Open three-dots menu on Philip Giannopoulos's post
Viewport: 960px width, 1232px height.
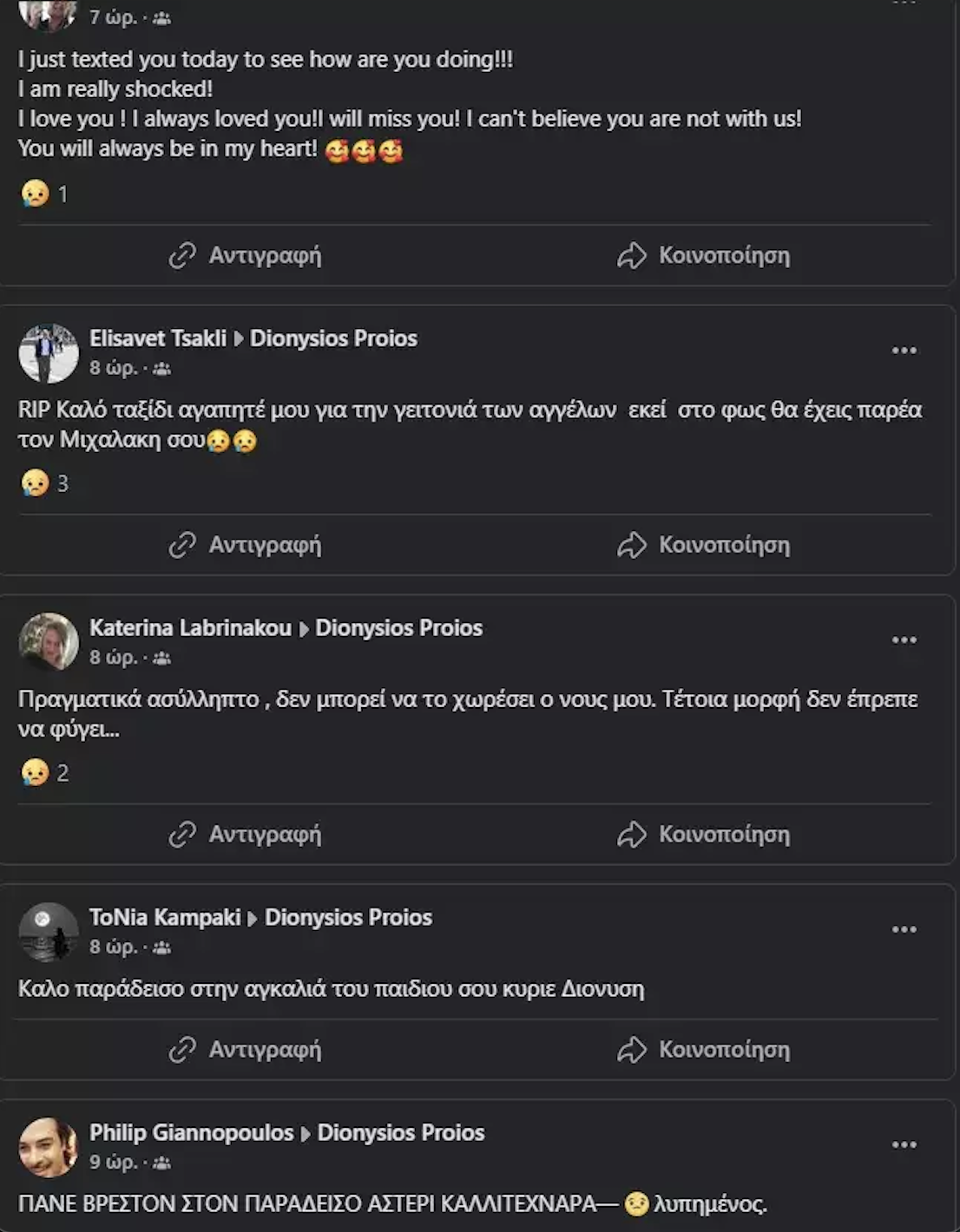pos(904,1144)
